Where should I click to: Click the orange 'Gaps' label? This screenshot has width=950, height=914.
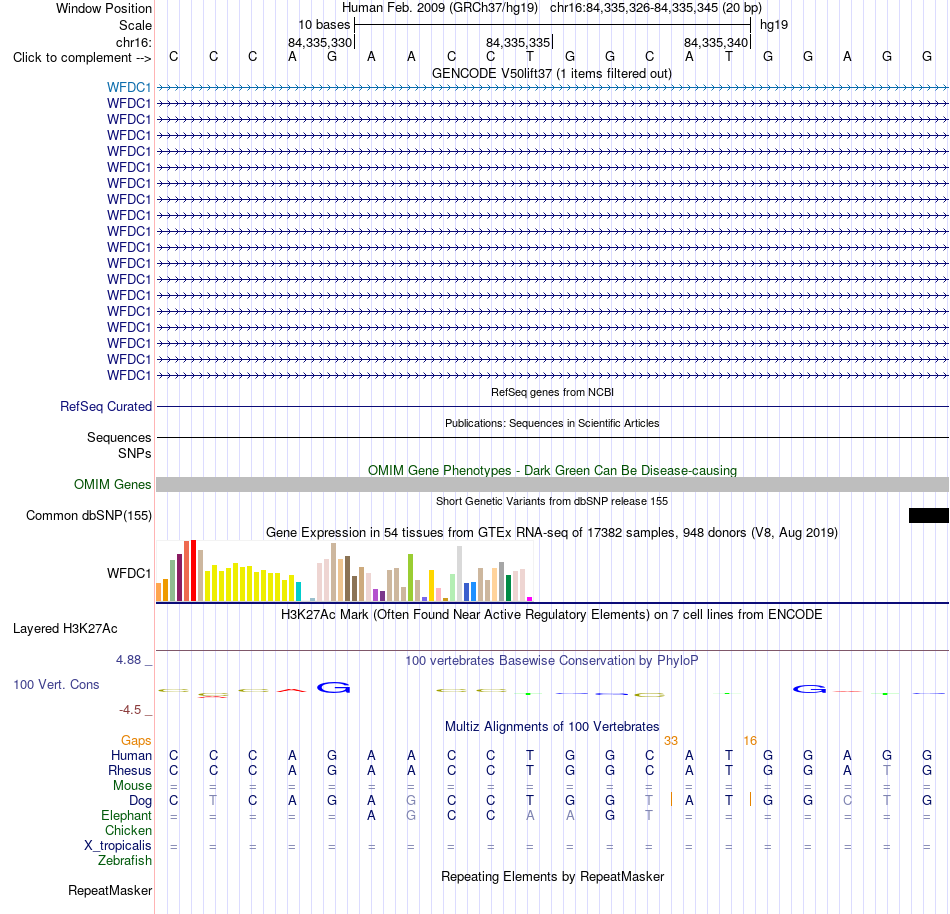pos(136,740)
